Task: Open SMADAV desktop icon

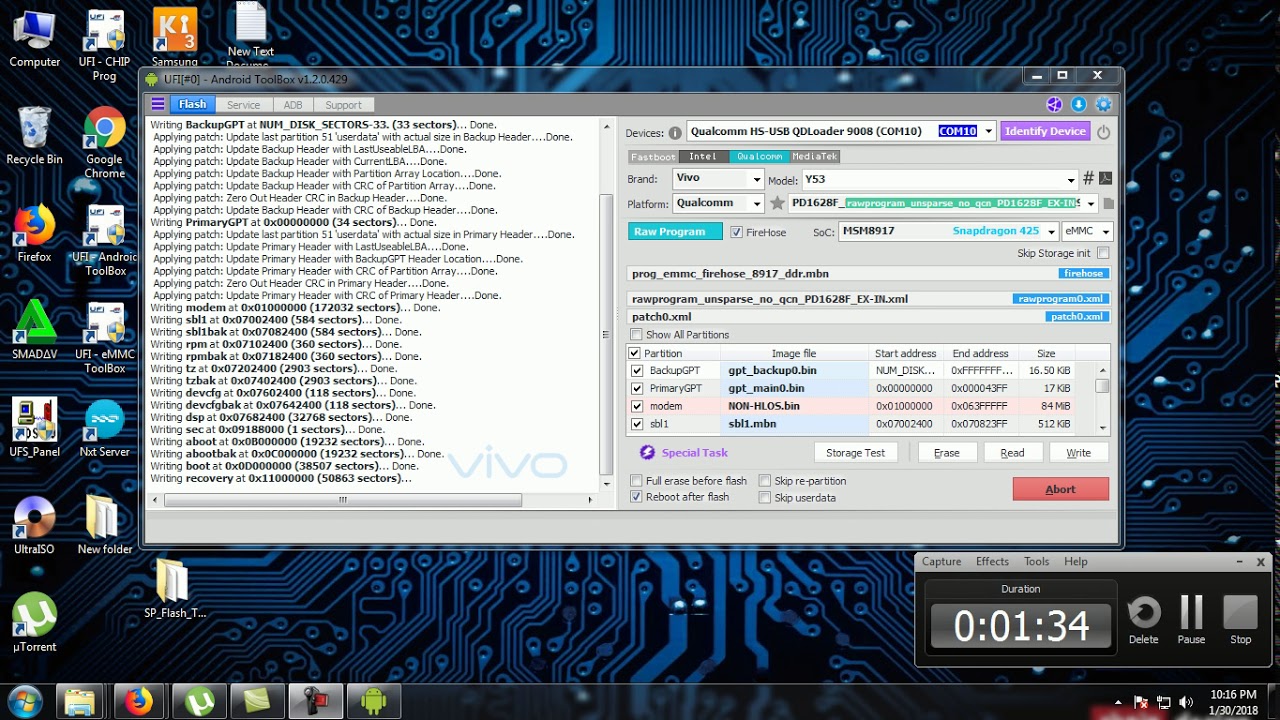Action: [34, 330]
